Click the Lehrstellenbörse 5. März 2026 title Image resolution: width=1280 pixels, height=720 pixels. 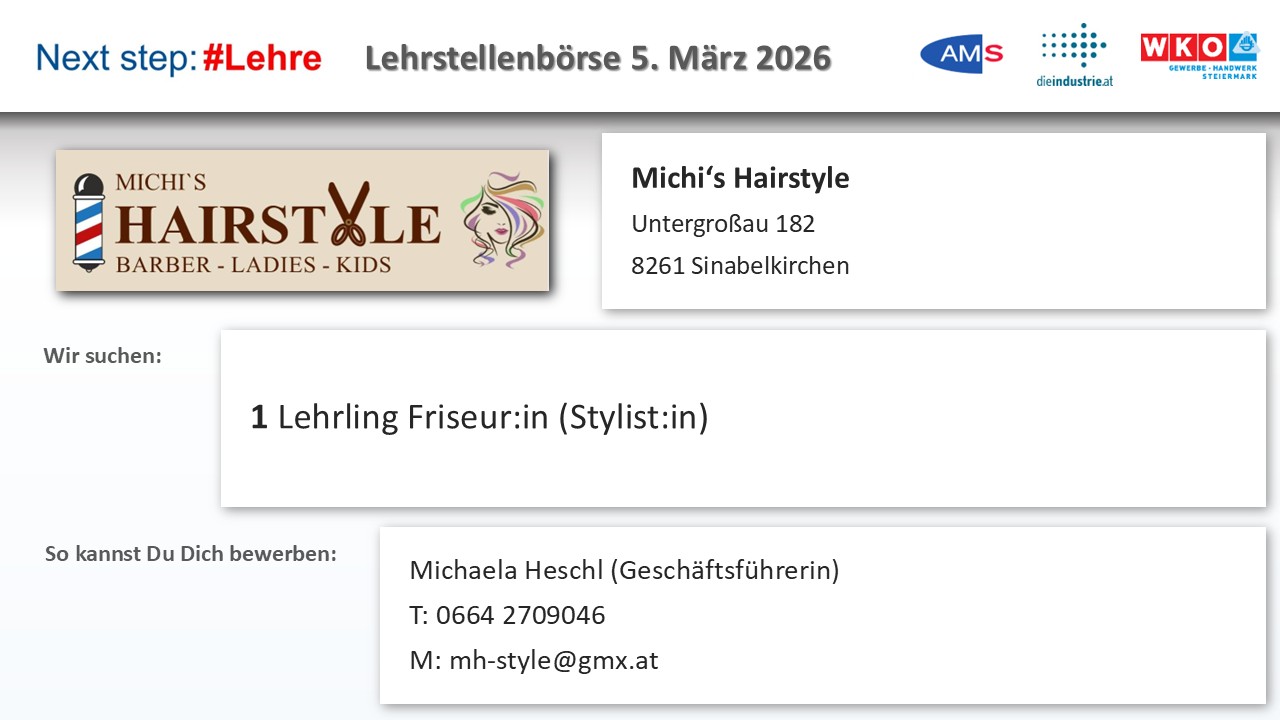pyautogui.click(x=597, y=58)
